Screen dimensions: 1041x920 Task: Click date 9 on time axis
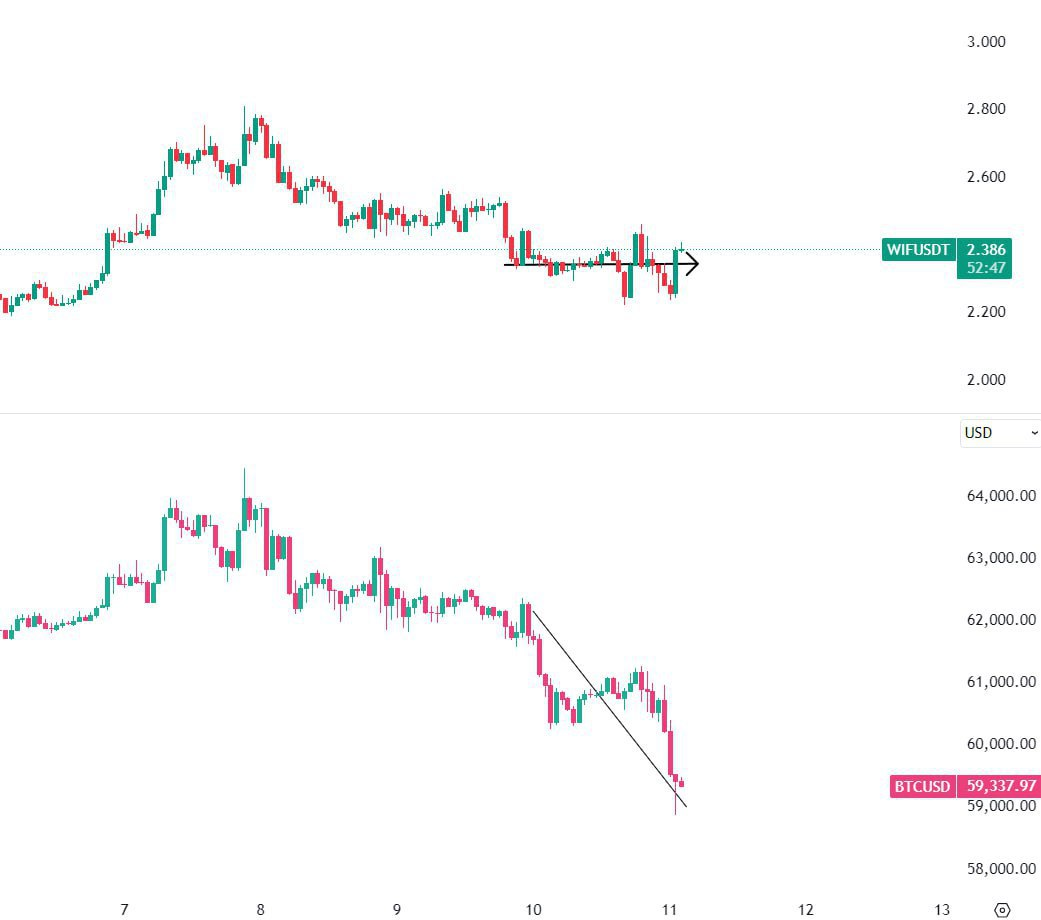pos(397,910)
